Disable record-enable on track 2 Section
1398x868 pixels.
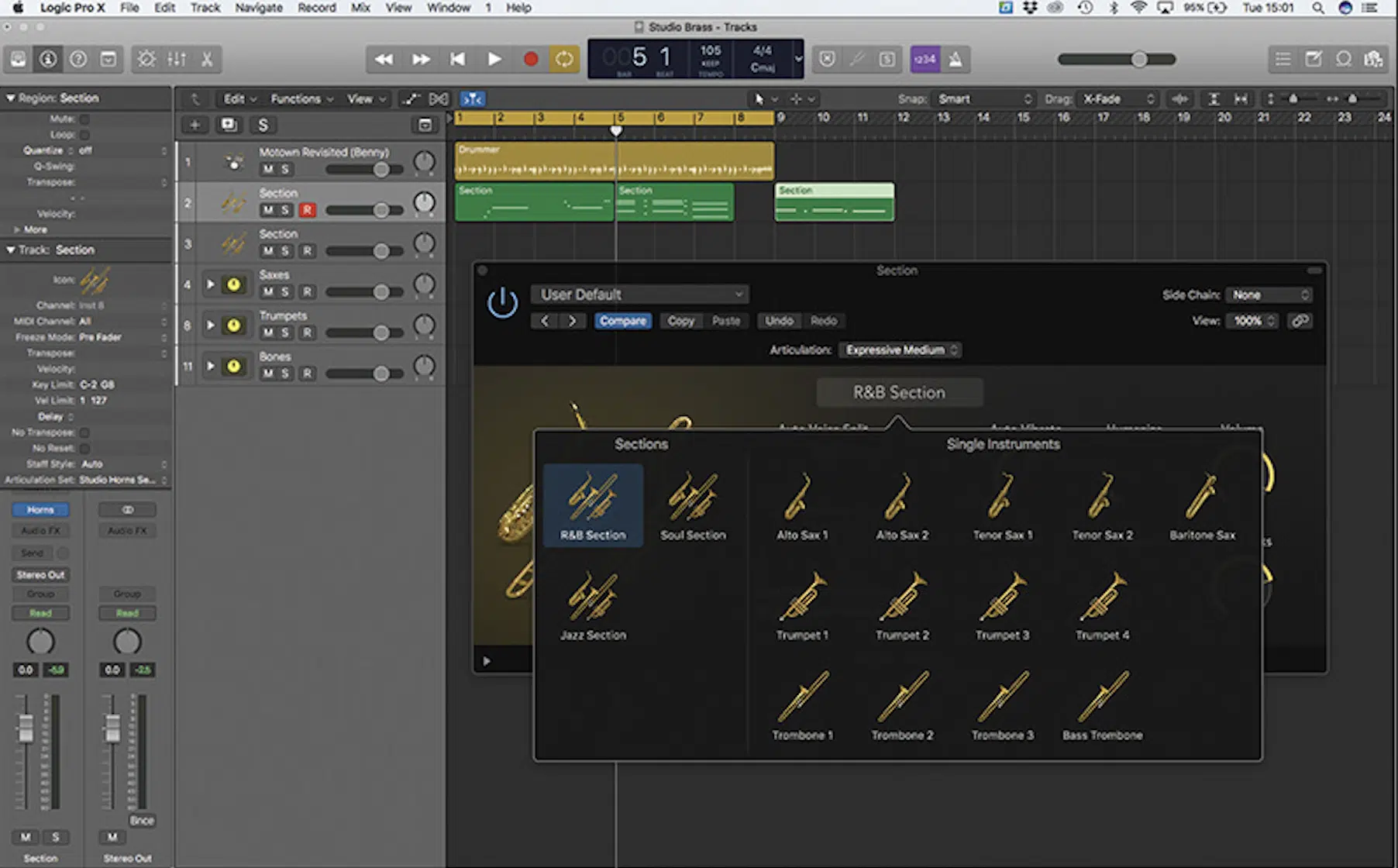click(308, 210)
